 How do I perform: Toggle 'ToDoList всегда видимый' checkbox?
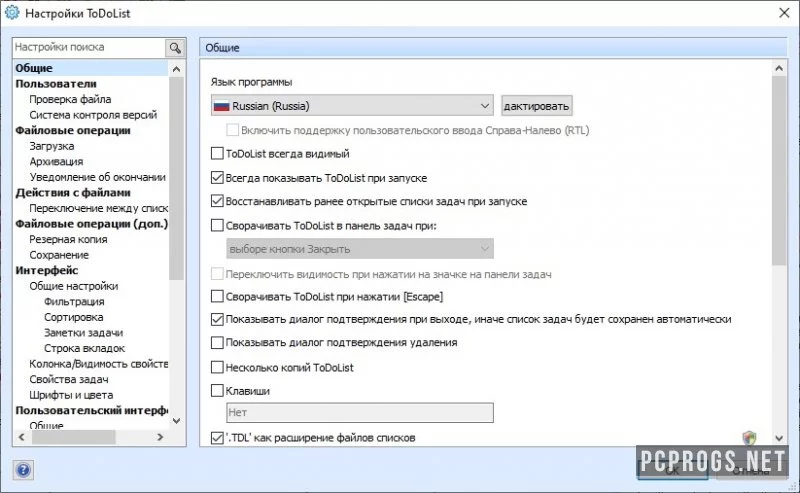[x=217, y=153]
